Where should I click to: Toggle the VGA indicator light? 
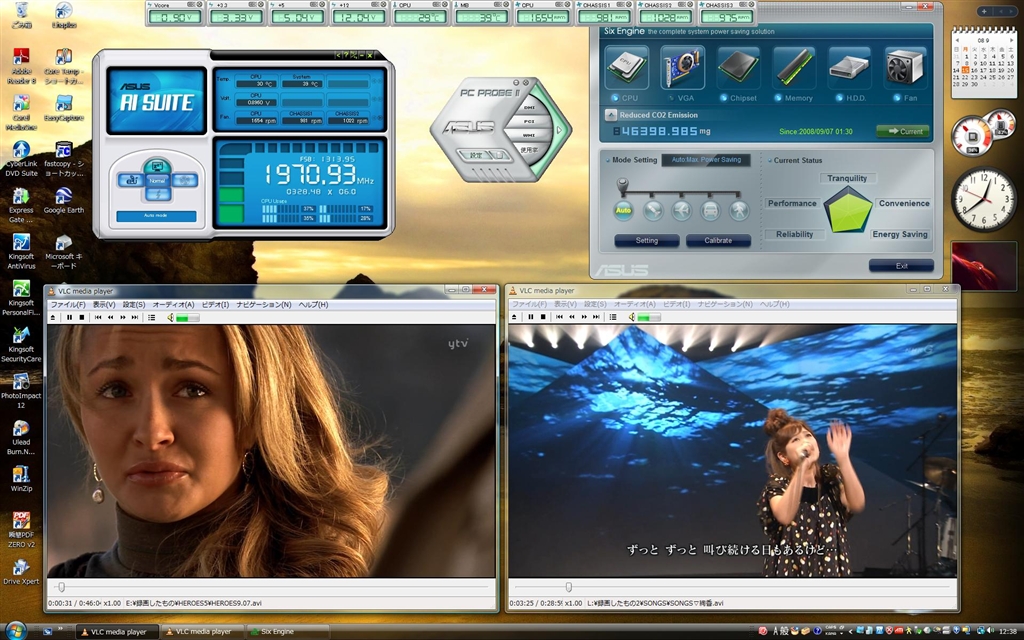click(x=671, y=98)
